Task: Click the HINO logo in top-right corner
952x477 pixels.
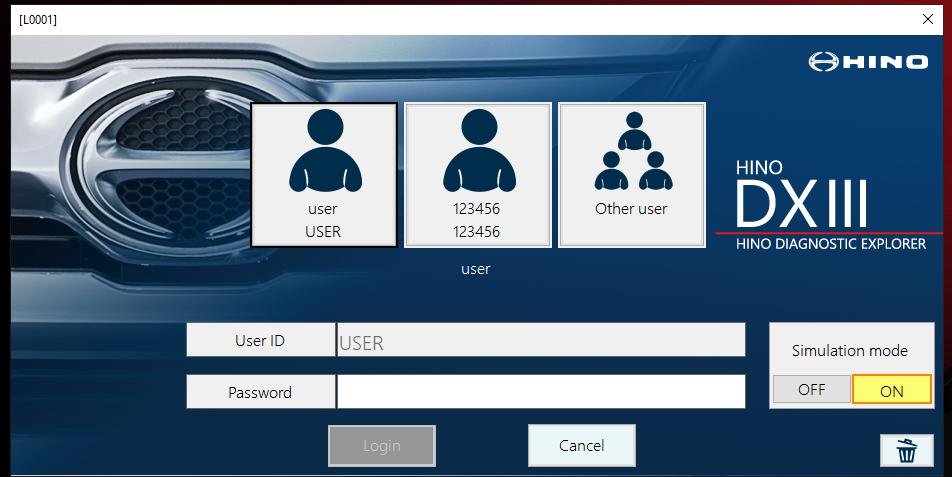Action: tap(868, 62)
